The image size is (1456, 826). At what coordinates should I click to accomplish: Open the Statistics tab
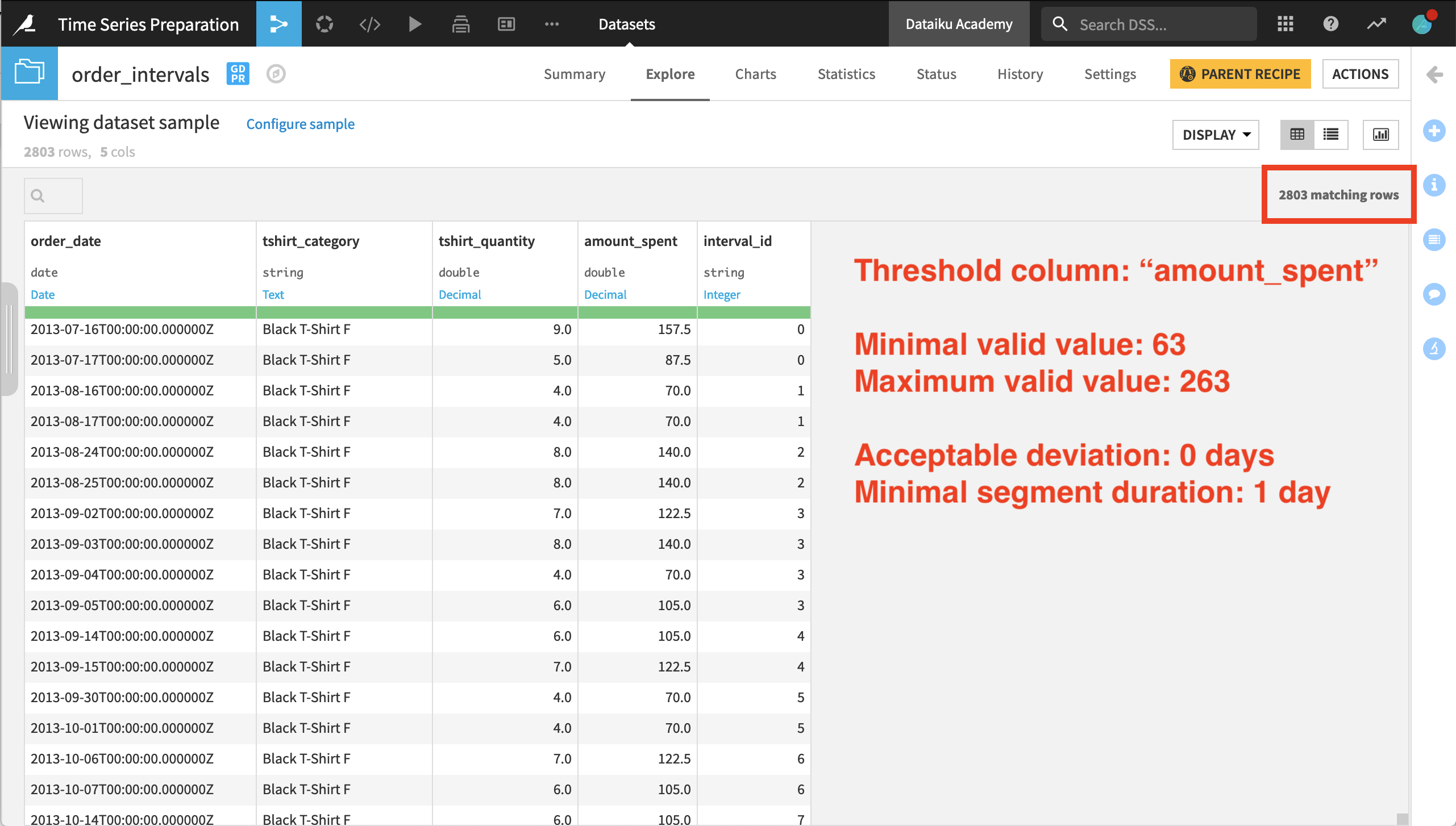(x=846, y=74)
